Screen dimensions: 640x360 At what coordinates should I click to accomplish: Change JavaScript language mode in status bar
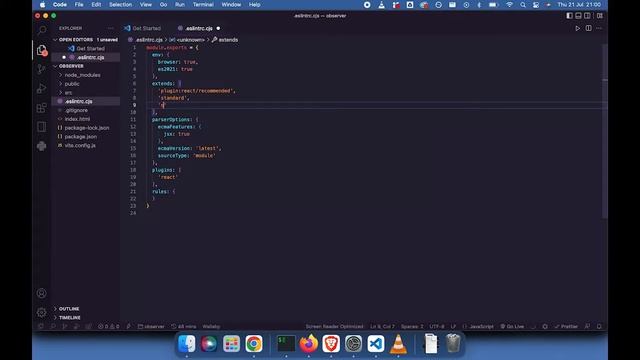point(481,327)
